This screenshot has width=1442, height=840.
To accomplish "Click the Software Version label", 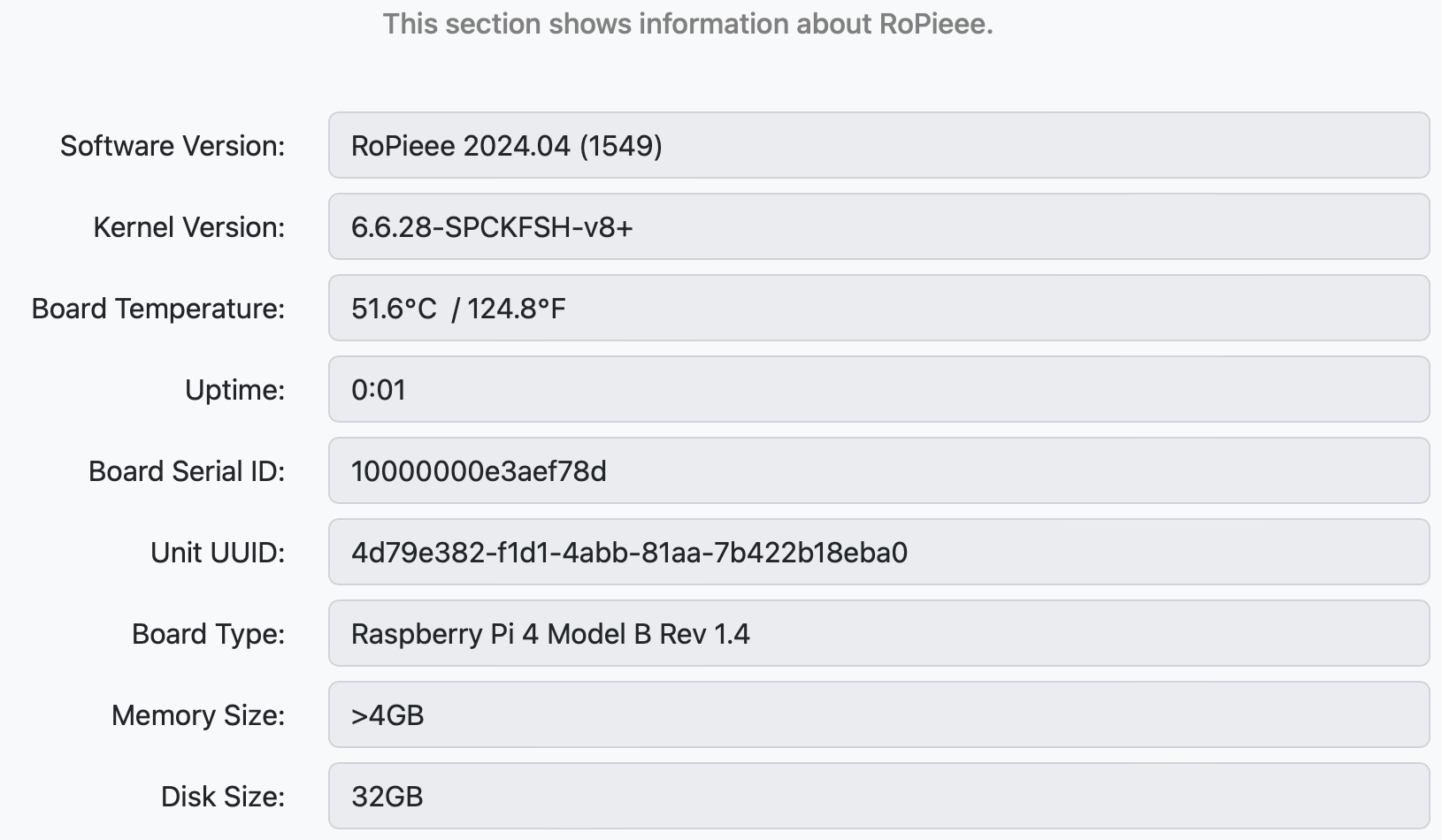I will pyautogui.click(x=173, y=146).
